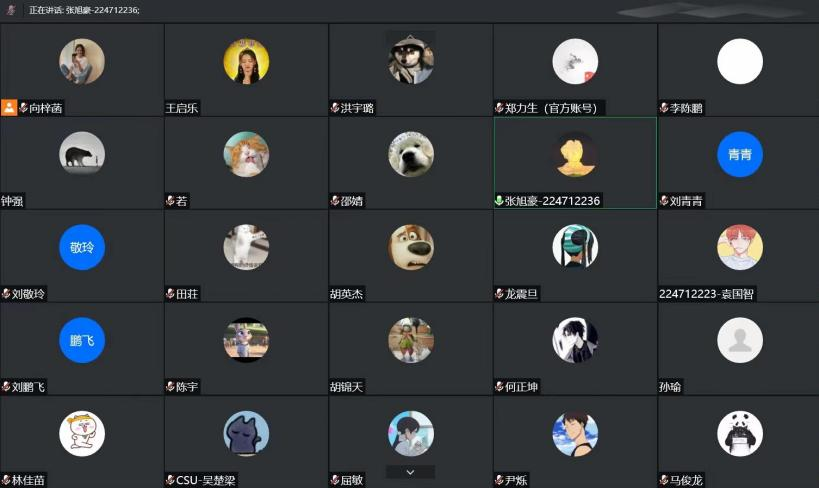Click the name label 224712223-袁国智

[x=706, y=294]
